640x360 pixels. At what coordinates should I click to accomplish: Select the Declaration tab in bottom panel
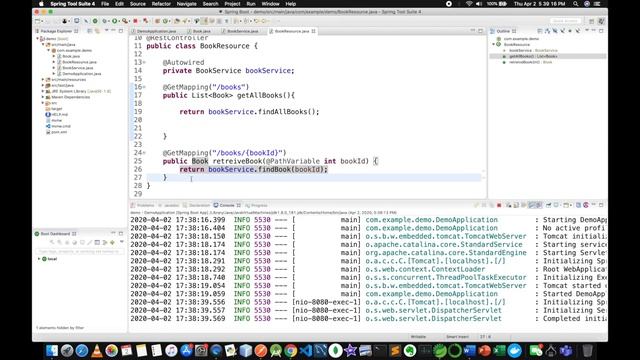[x=197, y=205]
